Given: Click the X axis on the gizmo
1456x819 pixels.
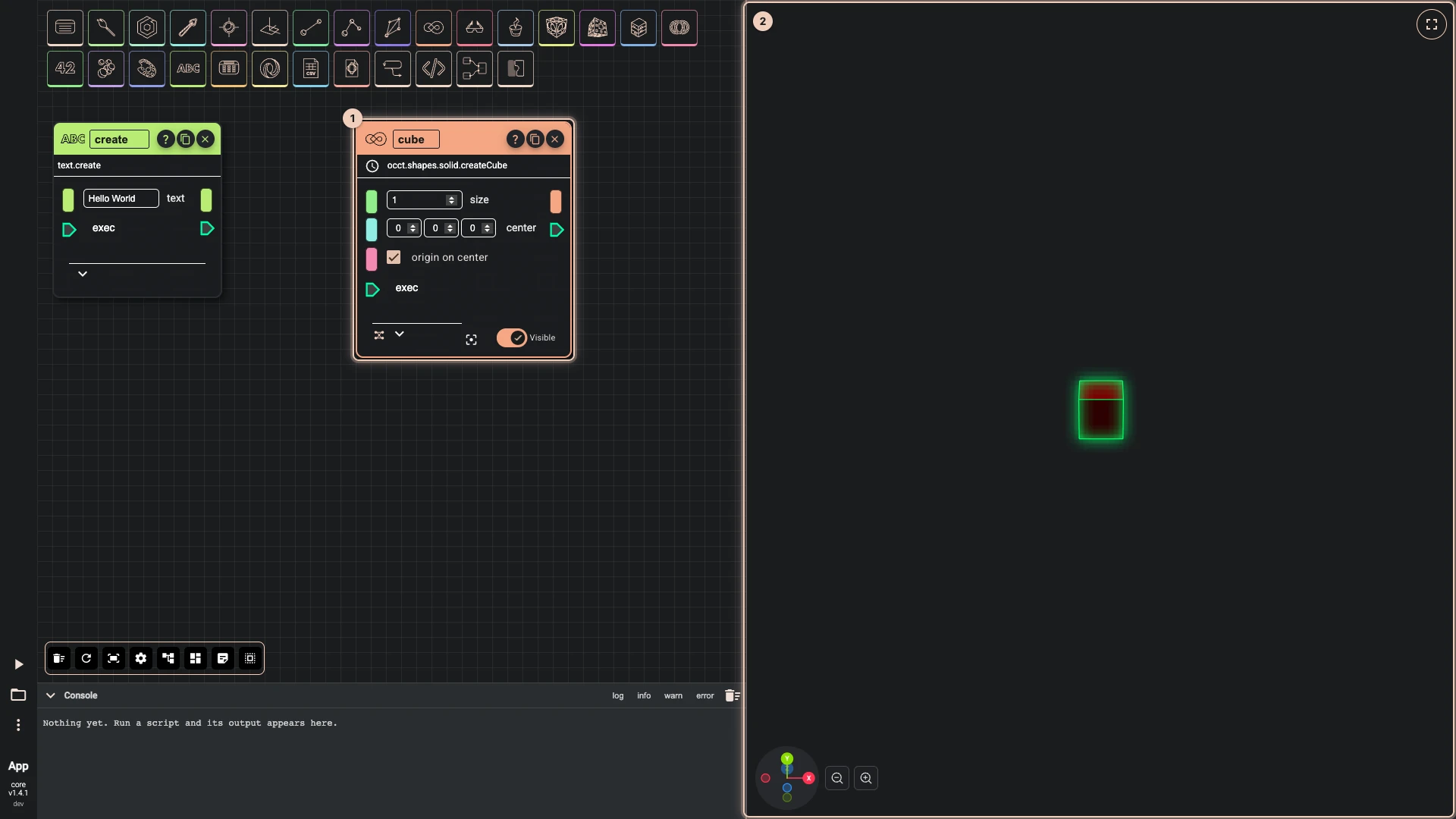Looking at the screenshot, I should (808, 778).
